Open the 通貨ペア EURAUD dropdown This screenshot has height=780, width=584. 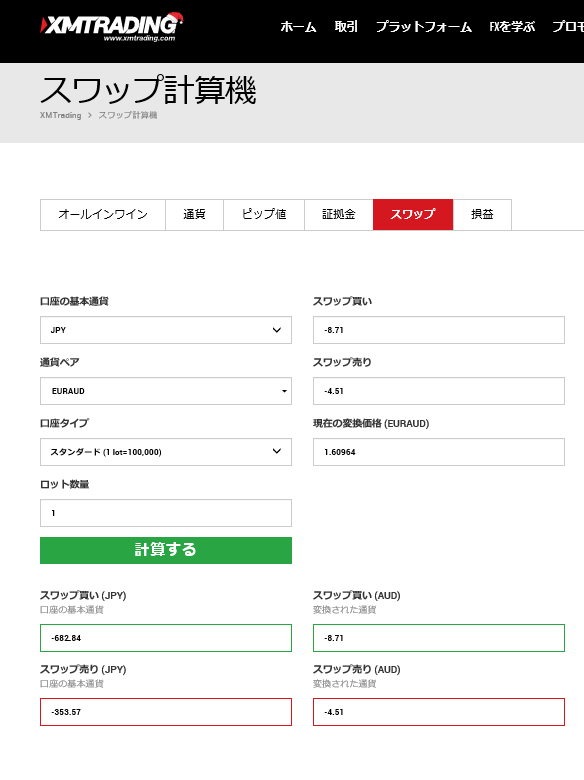point(166,391)
